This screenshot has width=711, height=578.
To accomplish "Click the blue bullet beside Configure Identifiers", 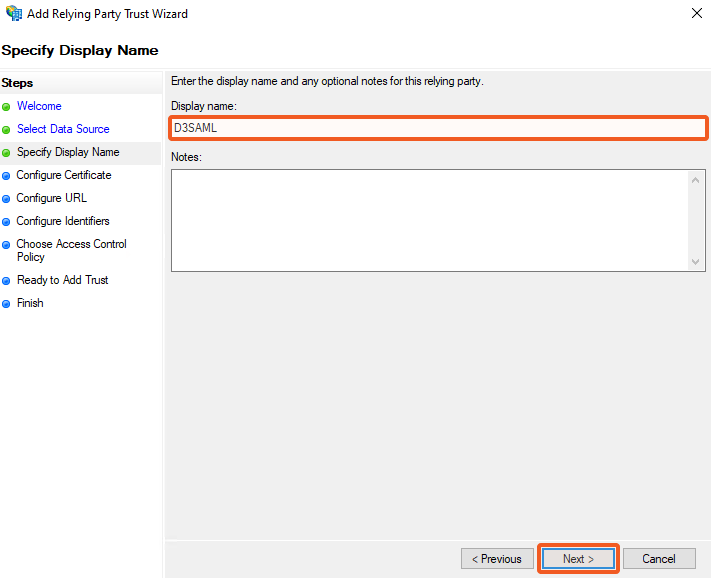I will point(6,222).
